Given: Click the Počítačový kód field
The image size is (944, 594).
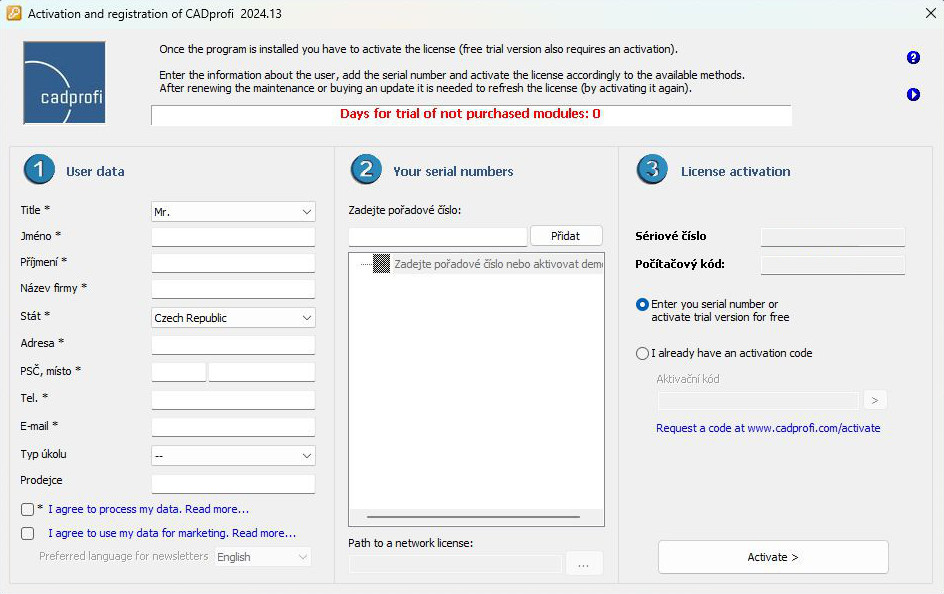Looking at the screenshot, I should pyautogui.click(x=833, y=265).
